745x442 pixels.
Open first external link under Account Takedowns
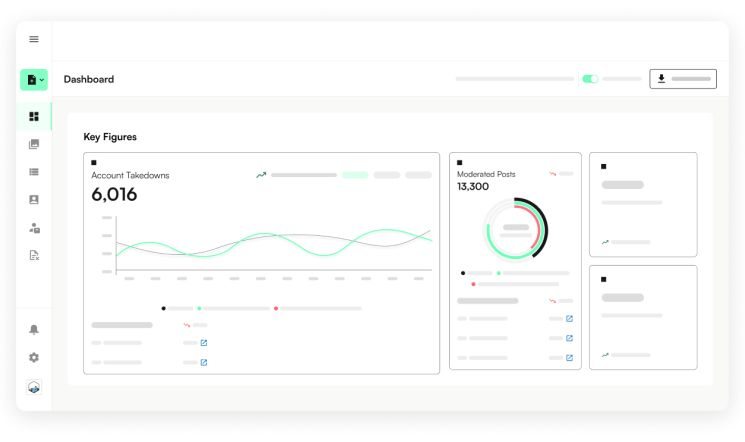[x=204, y=343]
